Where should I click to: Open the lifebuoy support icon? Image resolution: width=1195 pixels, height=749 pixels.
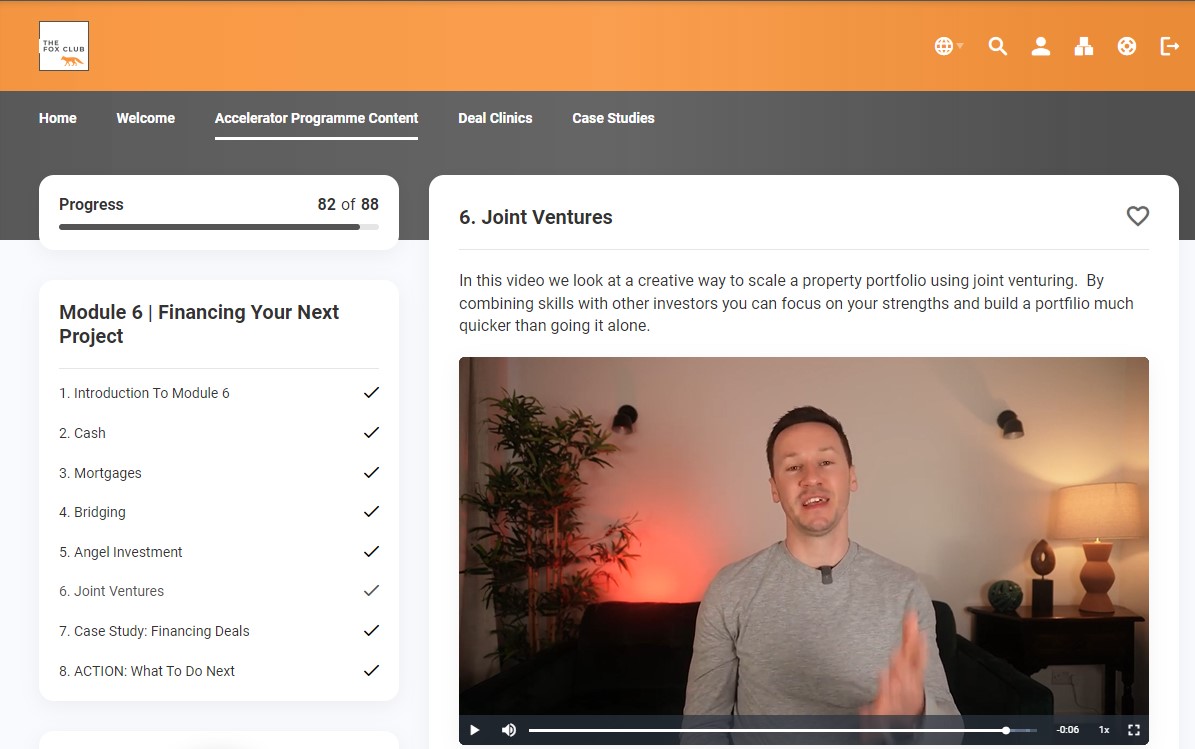(x=1127, y=46)
